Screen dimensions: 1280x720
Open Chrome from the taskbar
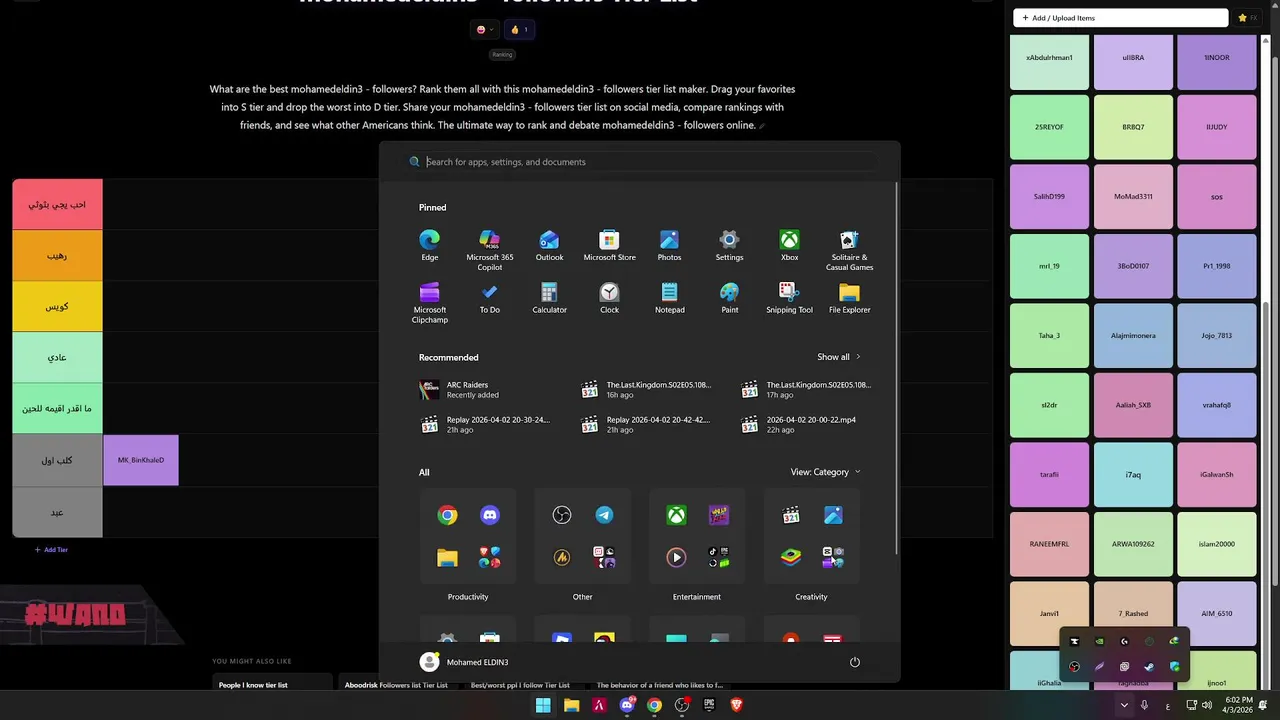click(654, 705)
